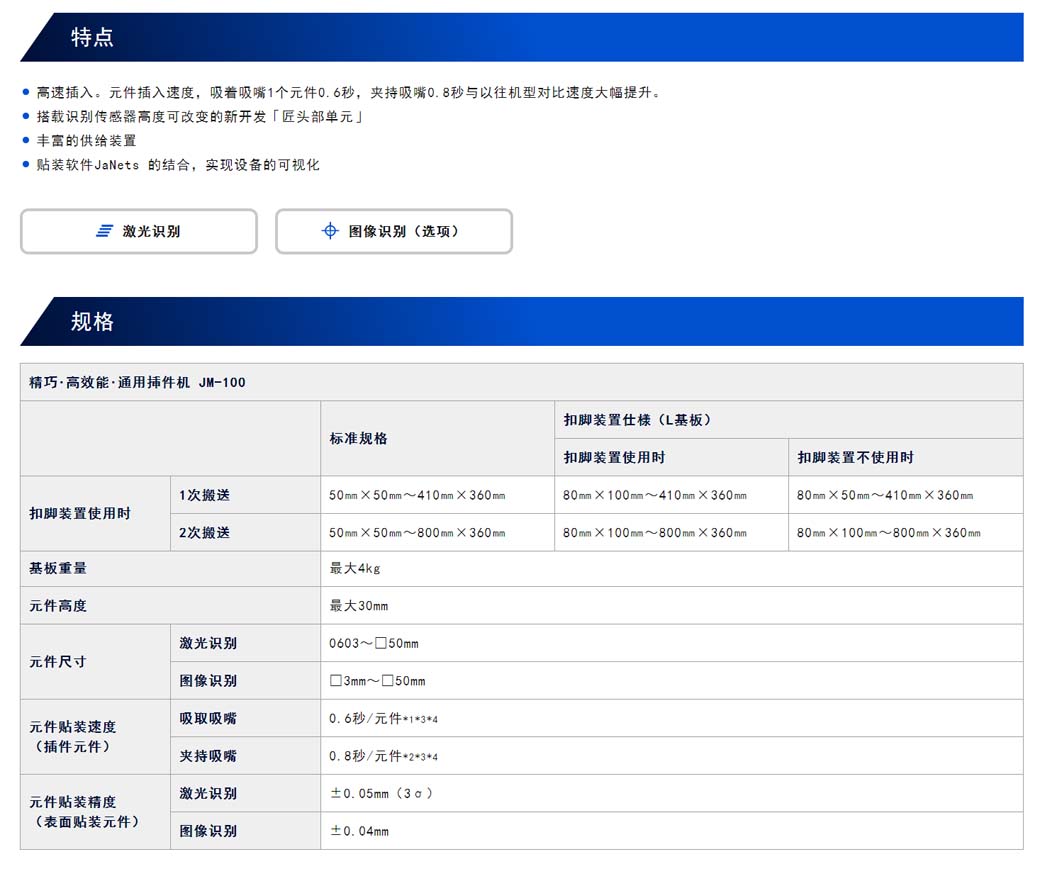Select the 特点 section header

click(x=92, y=38)
